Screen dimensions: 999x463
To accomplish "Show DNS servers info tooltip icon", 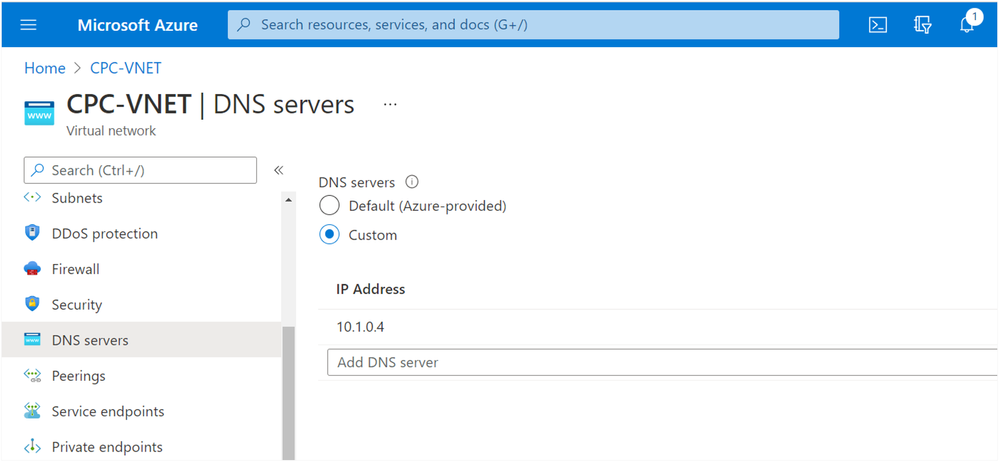I will pyautogui.click(x=412, y=182).
